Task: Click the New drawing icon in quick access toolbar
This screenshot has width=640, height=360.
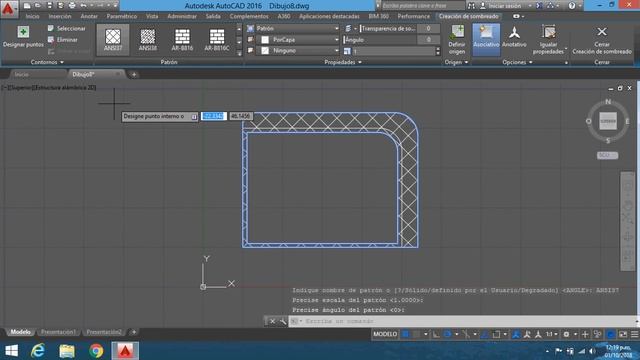Action: [x=27, y=6]
